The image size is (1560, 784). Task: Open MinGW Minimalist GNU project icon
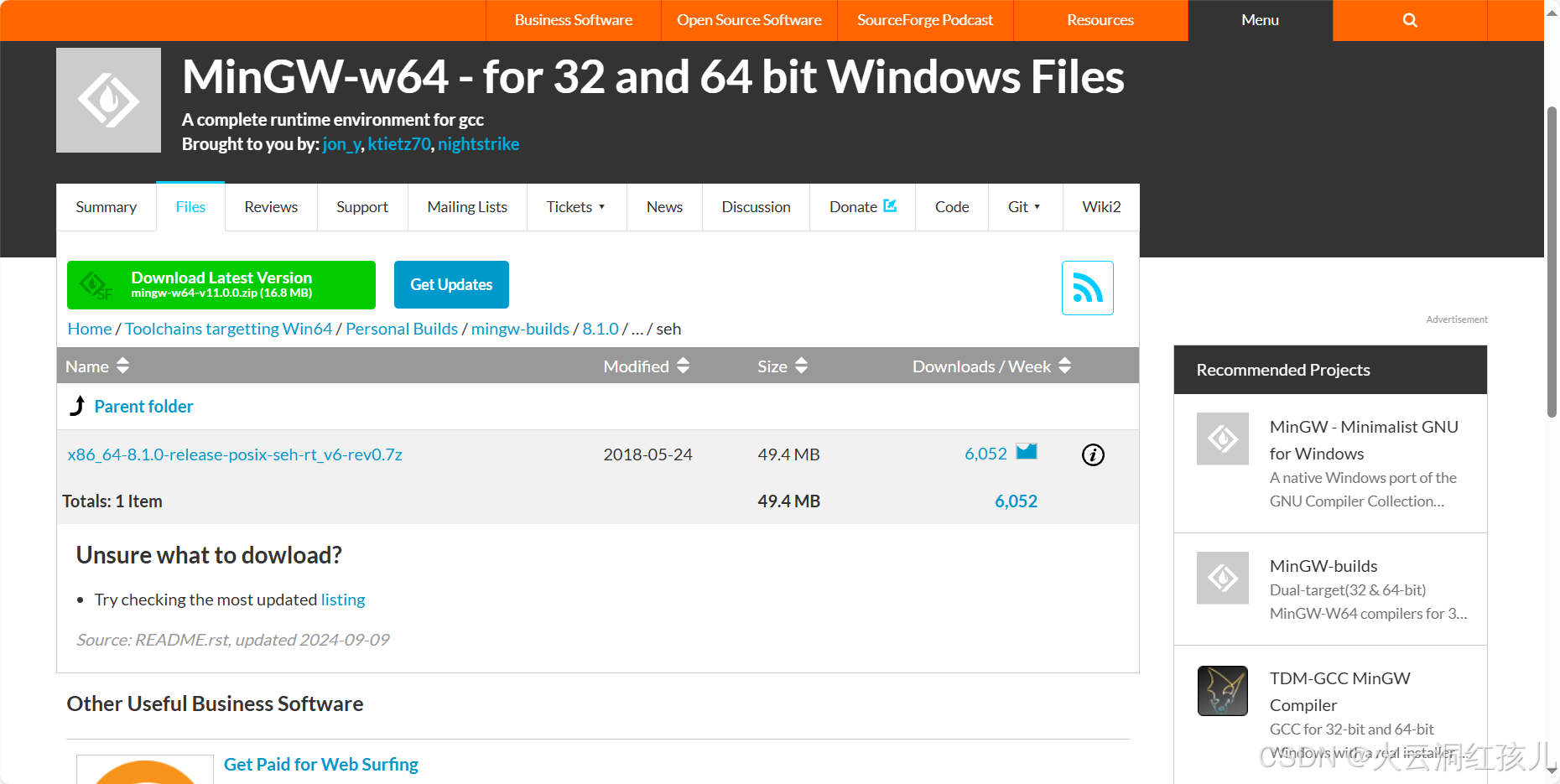(x=1223, y=439)
